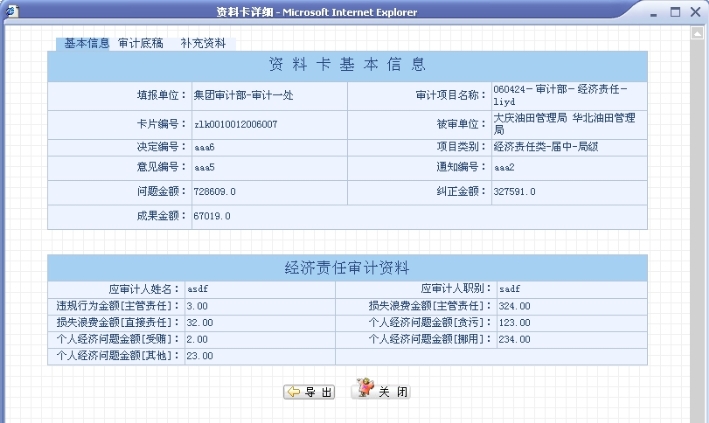Minimize the 资料卡详细 window
The image size is (709, 423).
656,12
